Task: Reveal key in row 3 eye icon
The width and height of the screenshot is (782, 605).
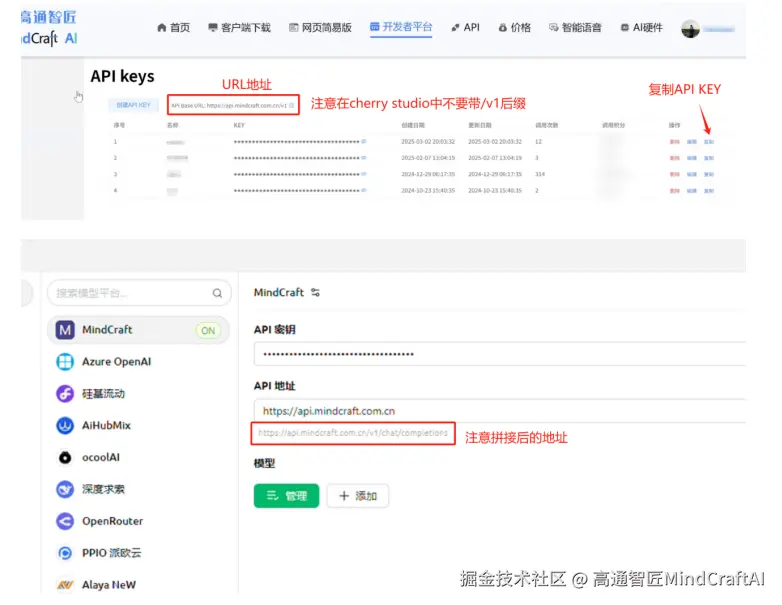Action: click(364, 174)
